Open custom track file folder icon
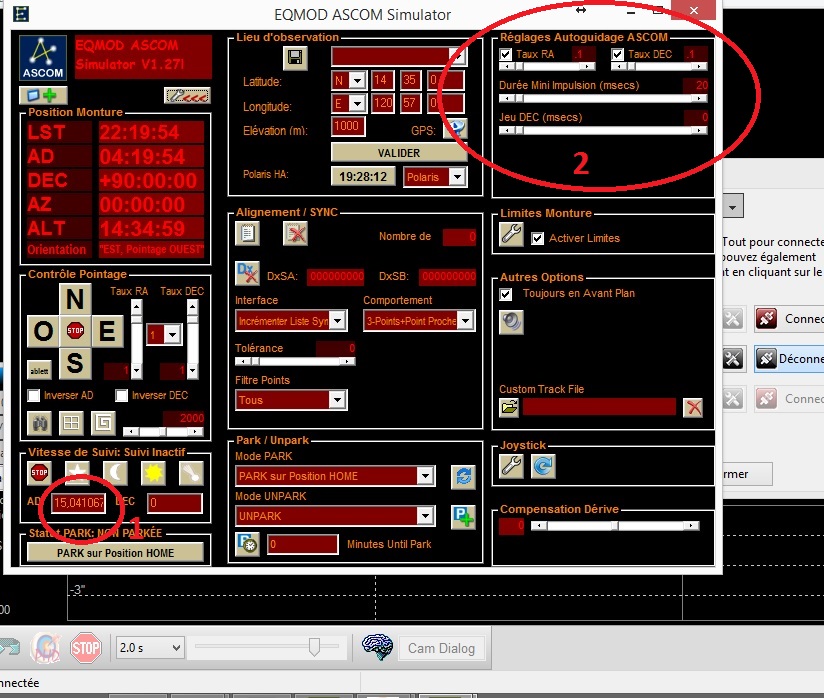The height and width of the screenshot is (698, 824). tap(509, 407)
